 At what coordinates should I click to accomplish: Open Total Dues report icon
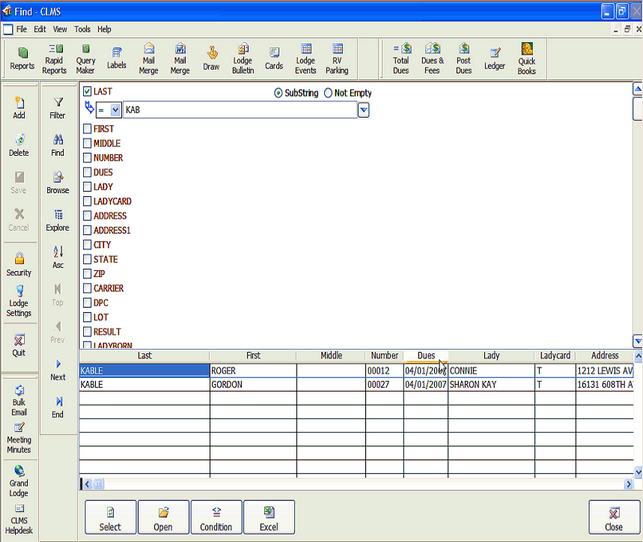click(401, 55)
